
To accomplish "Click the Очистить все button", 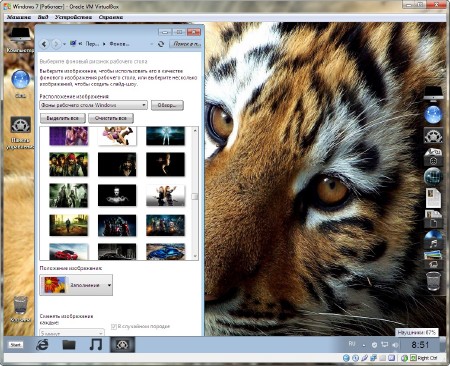I will click(x=111, y=118).
